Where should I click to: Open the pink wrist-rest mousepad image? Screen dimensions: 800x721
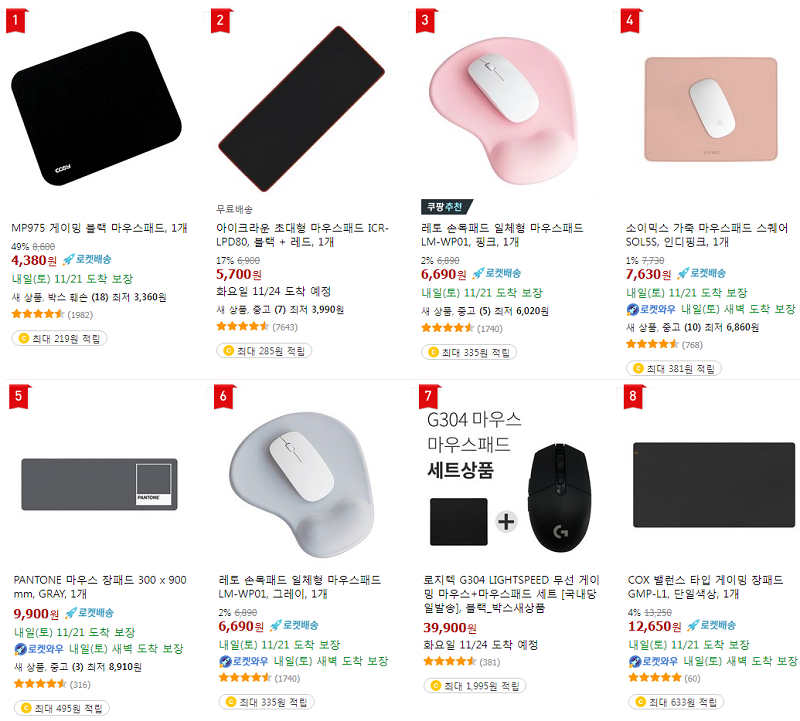click(x=504, y=110)
